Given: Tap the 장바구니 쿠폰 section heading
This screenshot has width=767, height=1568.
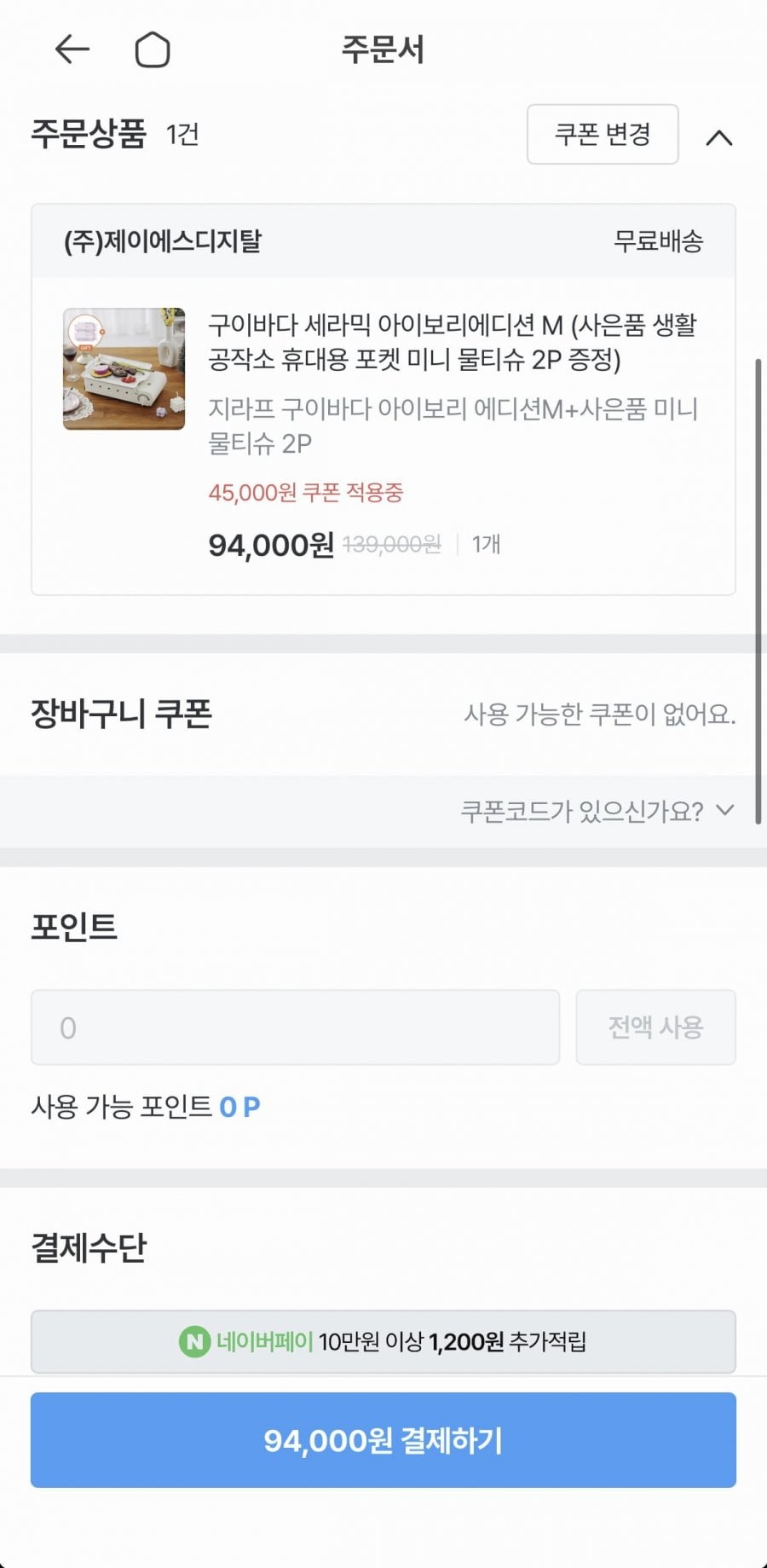Looking at the screenshot, I should click(x=121, y=714).
